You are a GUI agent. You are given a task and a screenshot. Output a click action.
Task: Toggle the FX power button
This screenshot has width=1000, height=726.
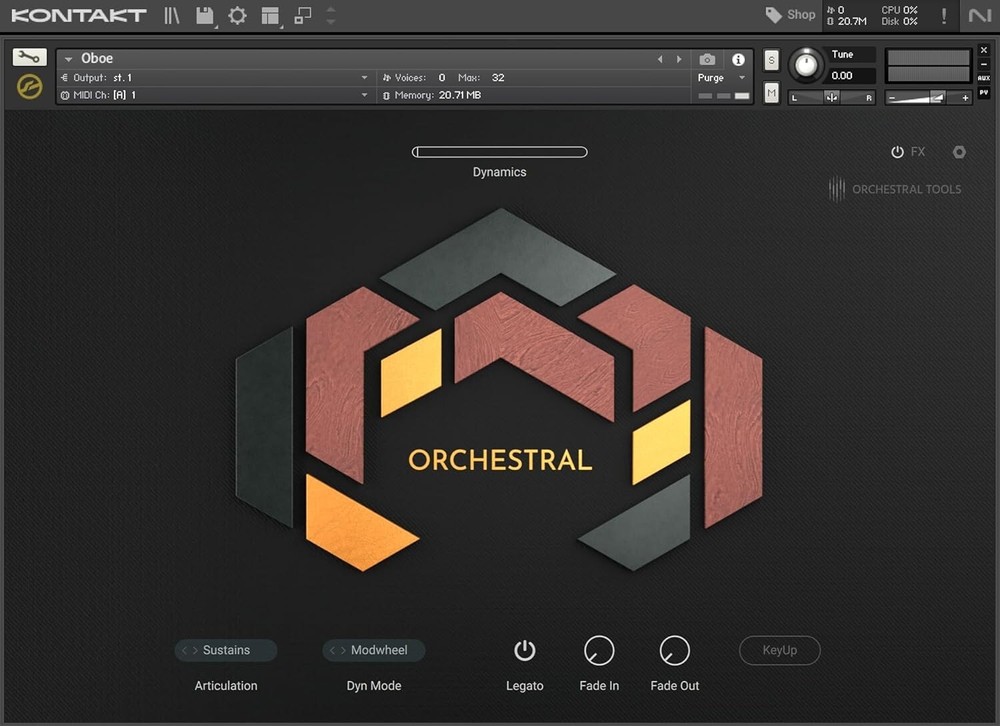tap(898, 152)
